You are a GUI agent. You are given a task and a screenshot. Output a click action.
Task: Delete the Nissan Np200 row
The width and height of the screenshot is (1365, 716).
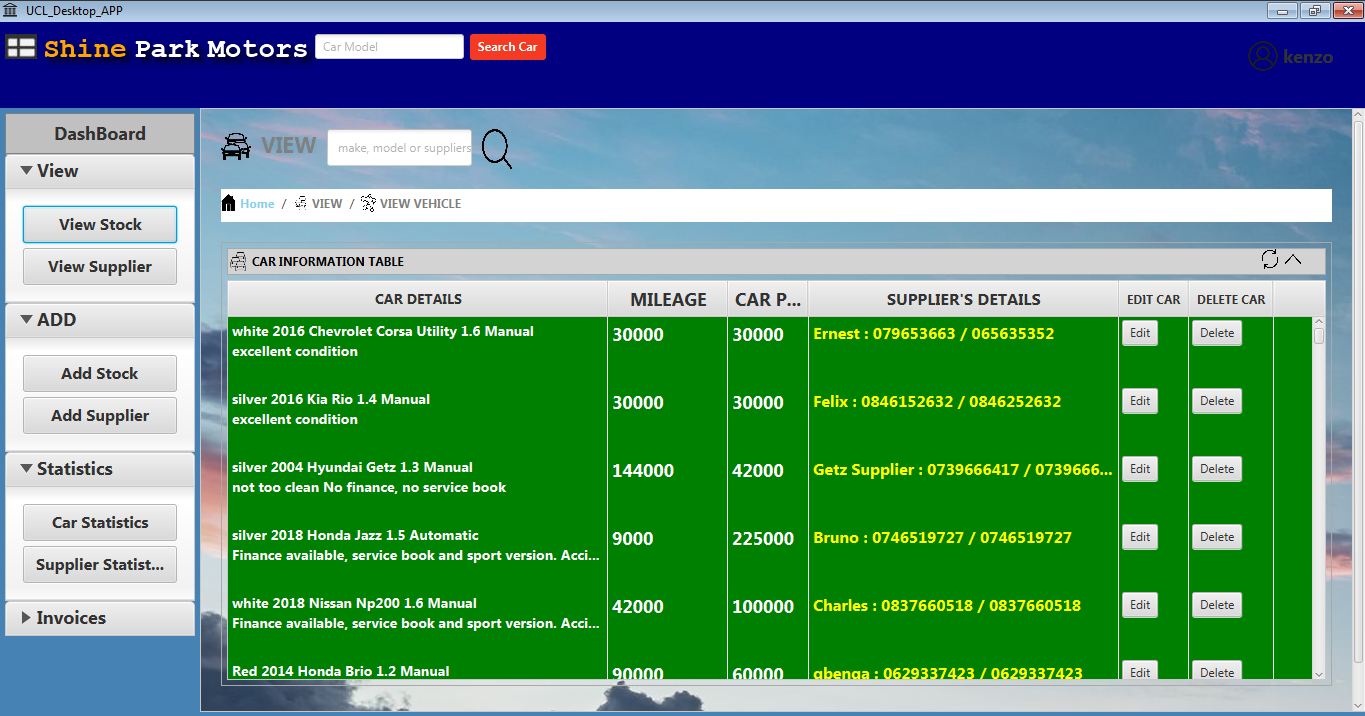click(1217, 605)
